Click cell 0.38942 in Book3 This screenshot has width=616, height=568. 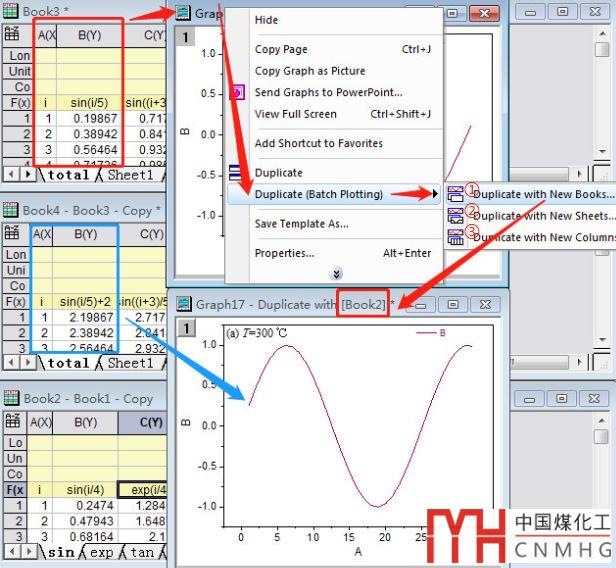pyautogui.click(x=90, y=134)
